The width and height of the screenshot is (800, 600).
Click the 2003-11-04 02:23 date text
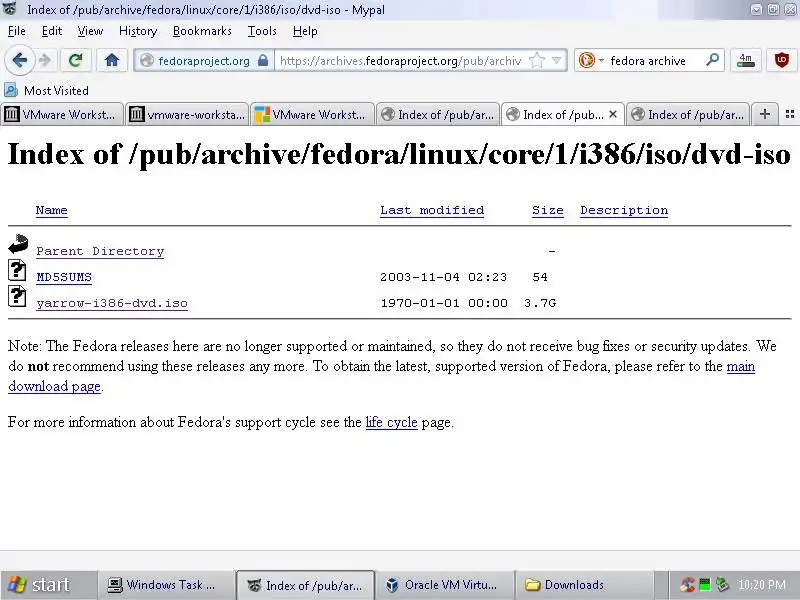click(x=443, y=277)
